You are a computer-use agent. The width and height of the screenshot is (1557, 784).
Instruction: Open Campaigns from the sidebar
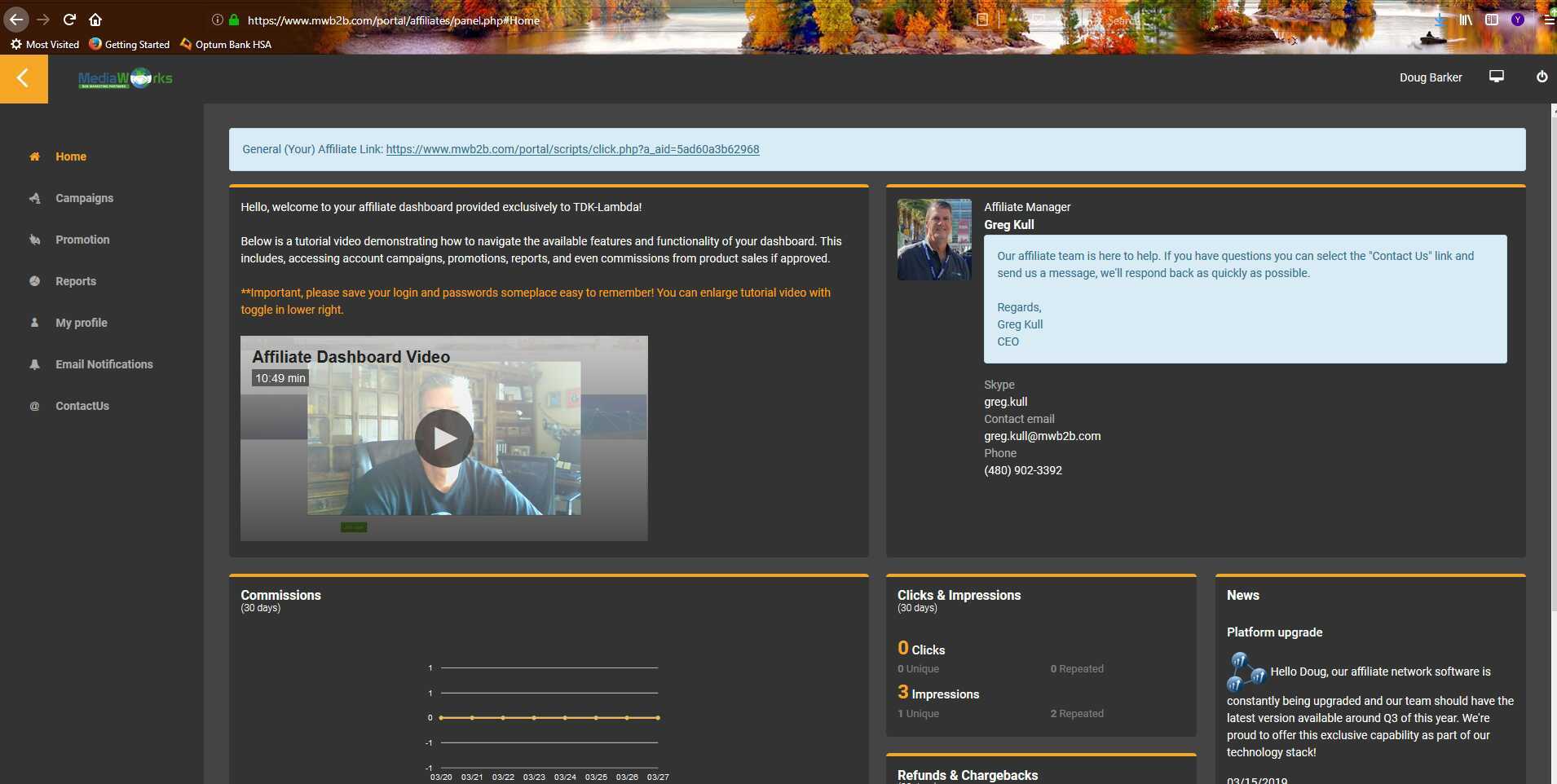coord(84,198)
